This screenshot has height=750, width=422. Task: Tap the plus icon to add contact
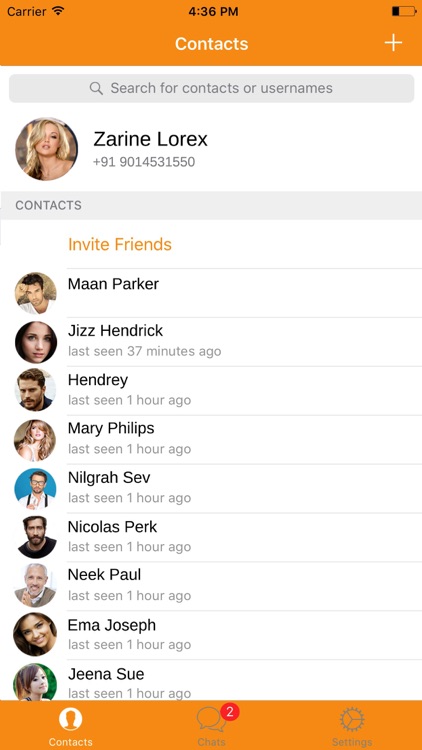pyautogui.click(x=393, y=43)
